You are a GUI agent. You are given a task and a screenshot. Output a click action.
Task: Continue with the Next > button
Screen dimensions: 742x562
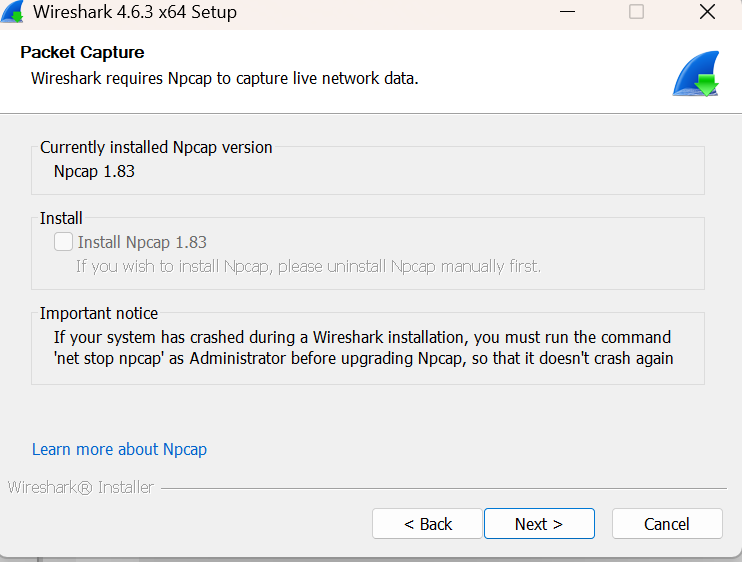coord(539,524)
